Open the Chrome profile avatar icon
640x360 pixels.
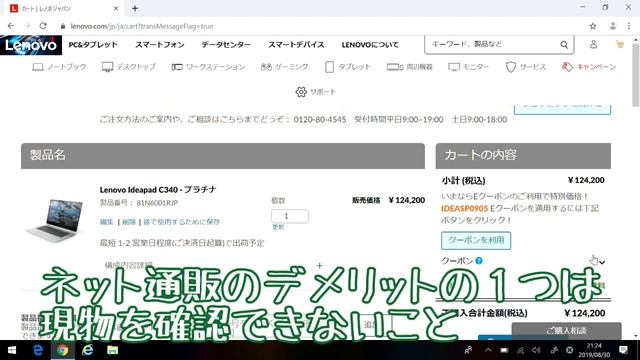click(613, 26)
